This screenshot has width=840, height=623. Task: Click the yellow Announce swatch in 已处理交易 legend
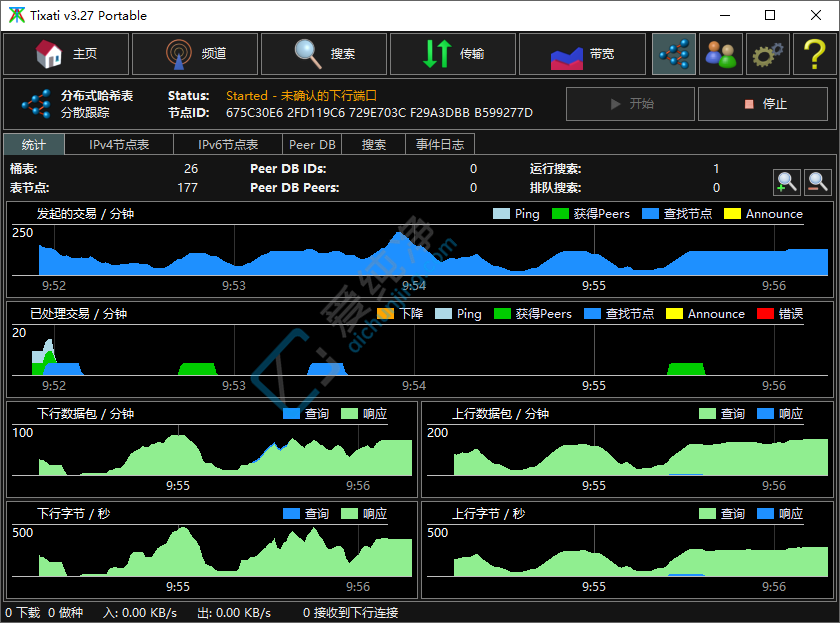[674, 314]
